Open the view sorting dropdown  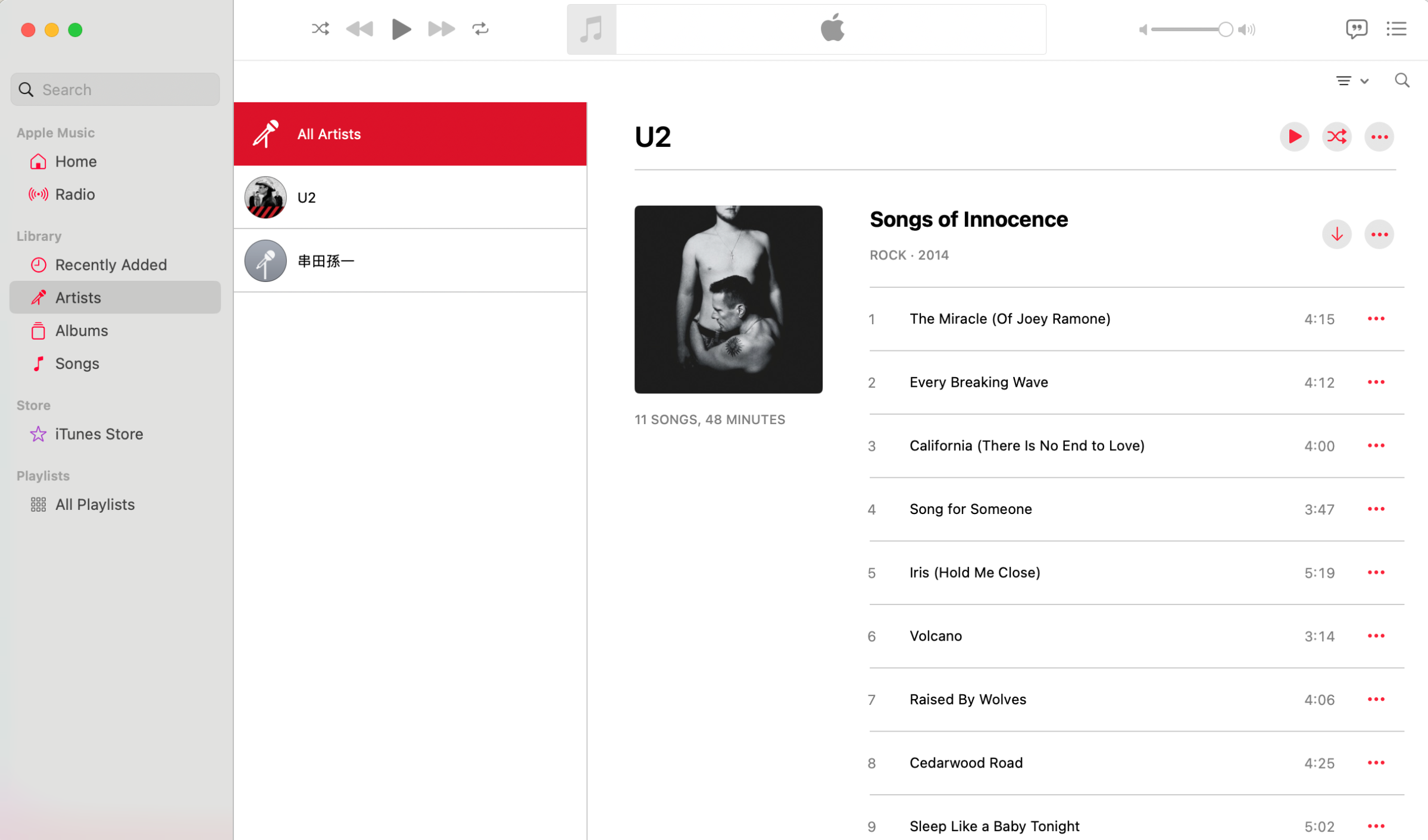click(x=1352, y=80)
